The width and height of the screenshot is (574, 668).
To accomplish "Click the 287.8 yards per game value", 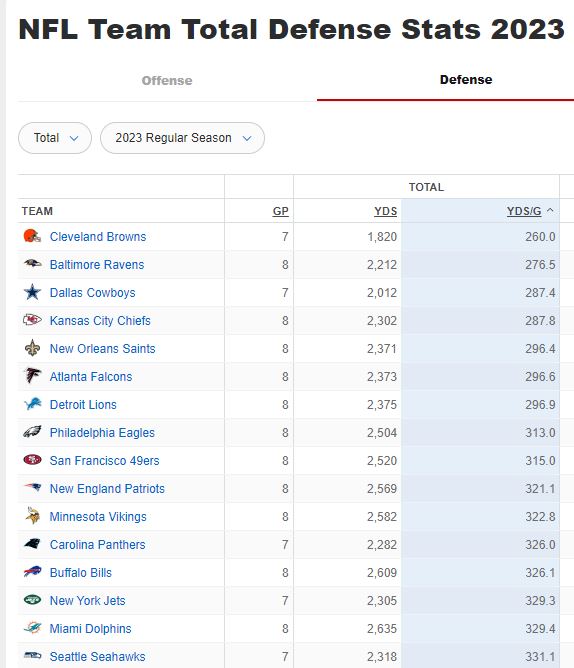I will [540, 320].
